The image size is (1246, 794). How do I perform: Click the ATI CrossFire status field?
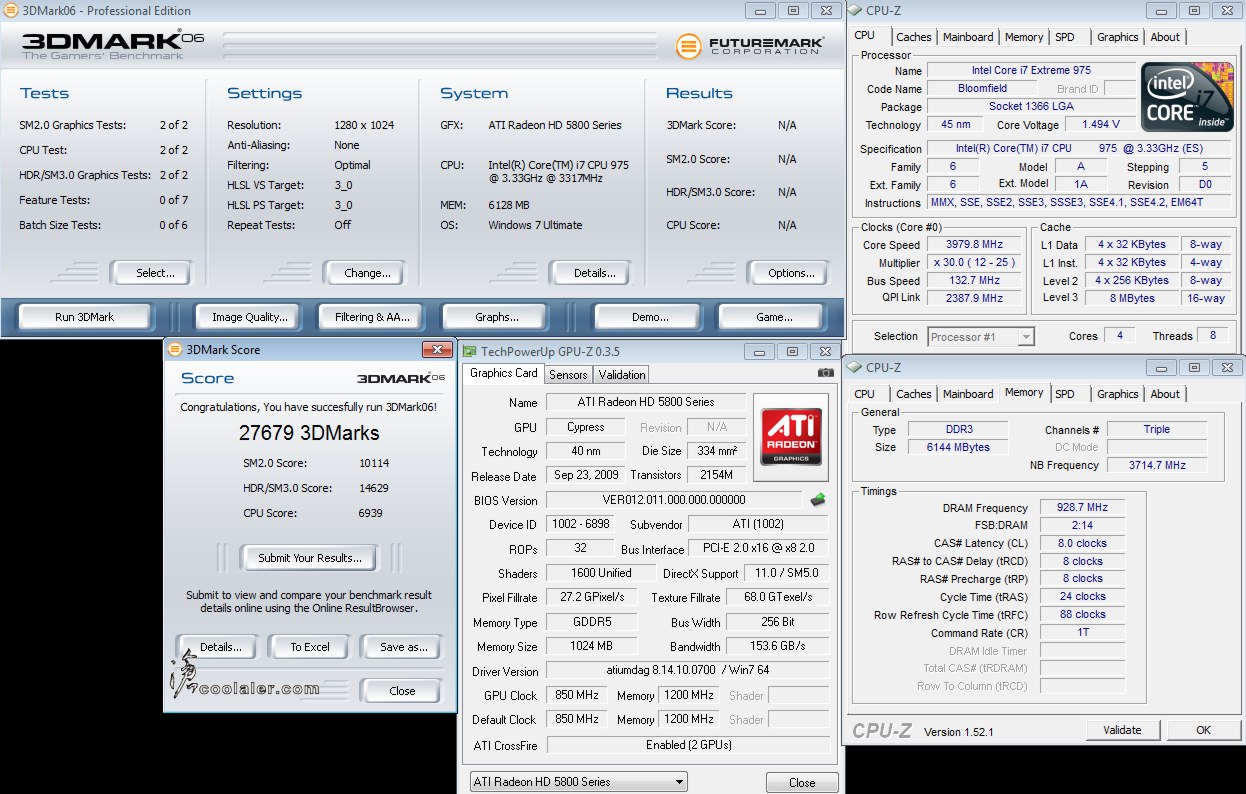pos(688,745)
